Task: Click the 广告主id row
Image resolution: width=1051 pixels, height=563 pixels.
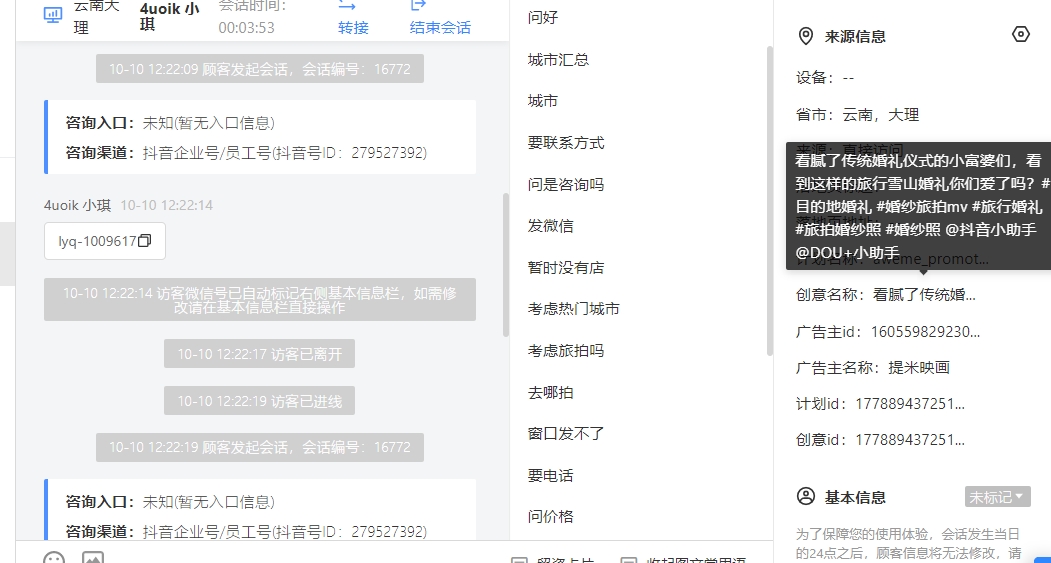Action: coord(888,331)
